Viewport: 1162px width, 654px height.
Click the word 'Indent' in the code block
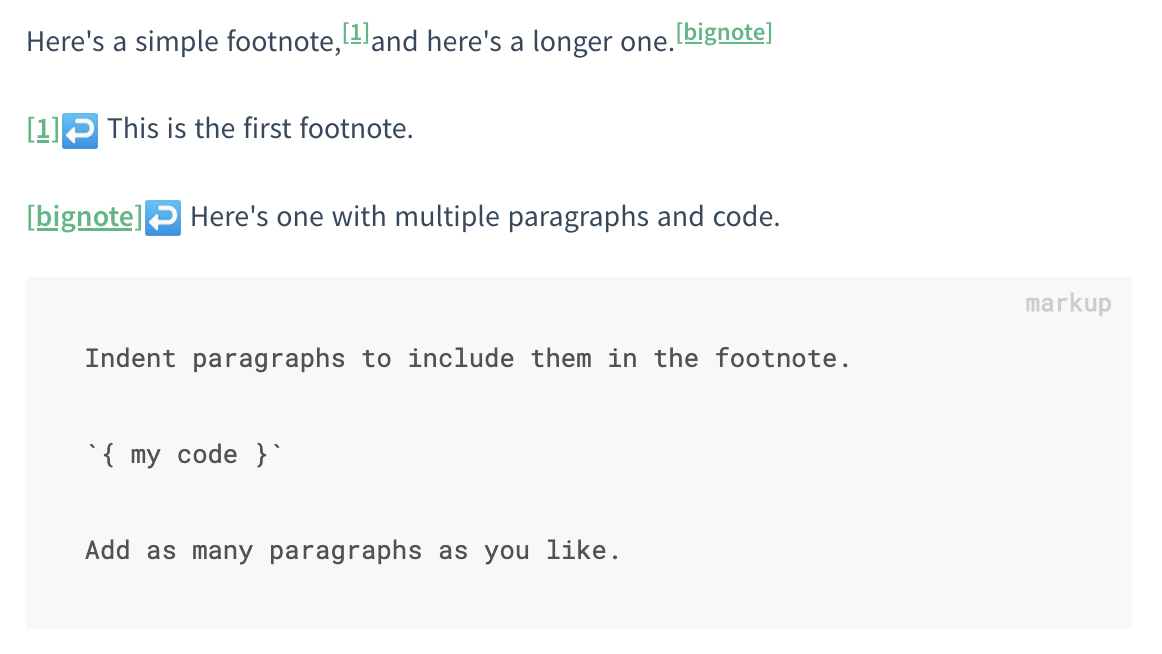tap(130, 358)
